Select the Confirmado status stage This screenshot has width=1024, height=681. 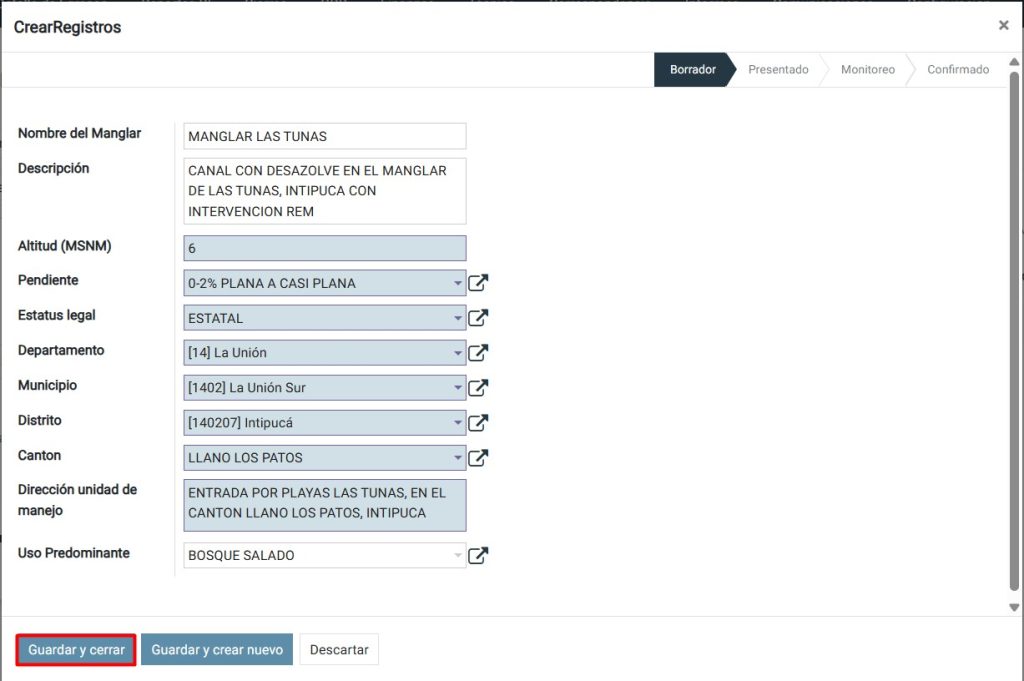[958, 70]
